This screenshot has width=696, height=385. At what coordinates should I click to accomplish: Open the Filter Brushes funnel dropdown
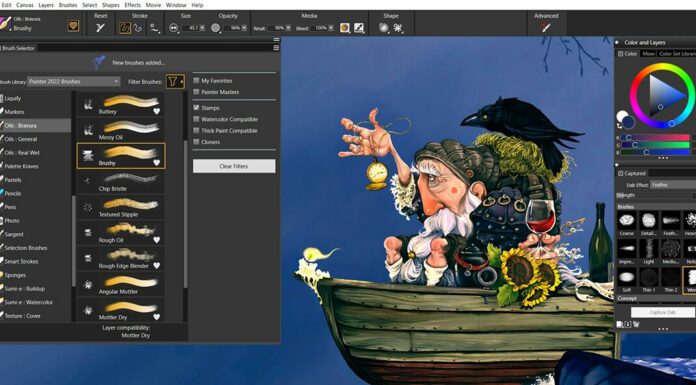(x=175, y=82)
